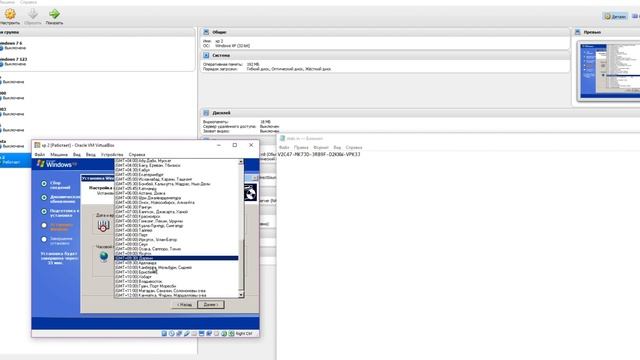Click optical disk indicator in VM status bar
Viewport: 640px width, 360px height.
[171, 333]
